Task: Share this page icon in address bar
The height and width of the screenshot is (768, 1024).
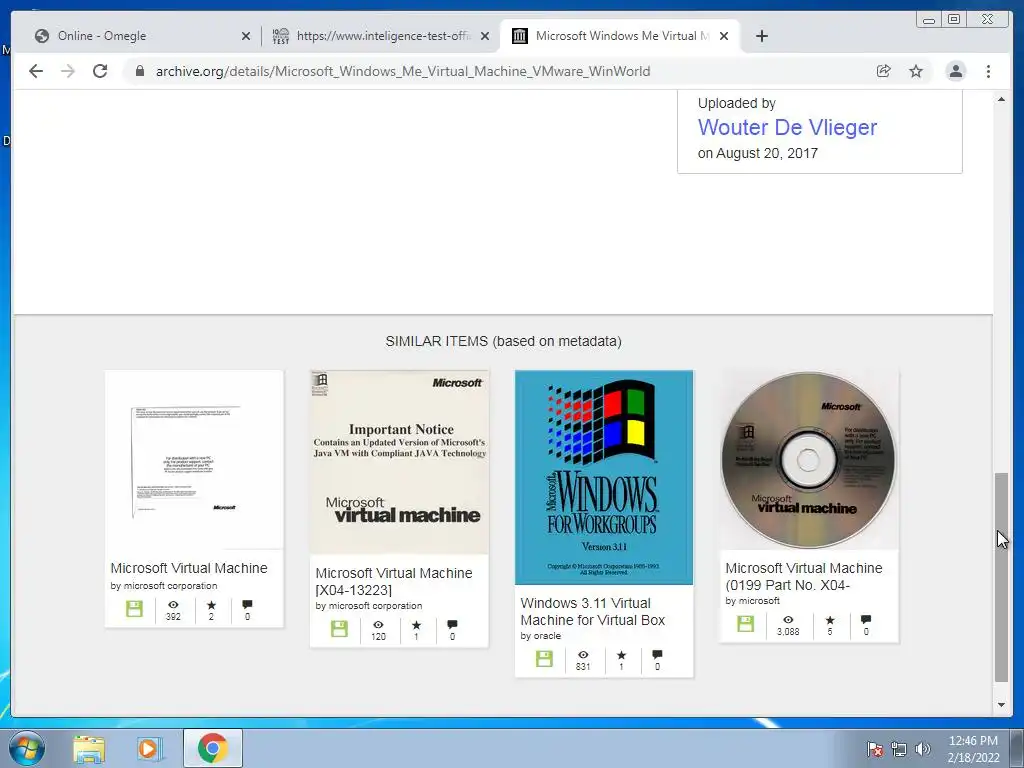Action: [884, 71]
